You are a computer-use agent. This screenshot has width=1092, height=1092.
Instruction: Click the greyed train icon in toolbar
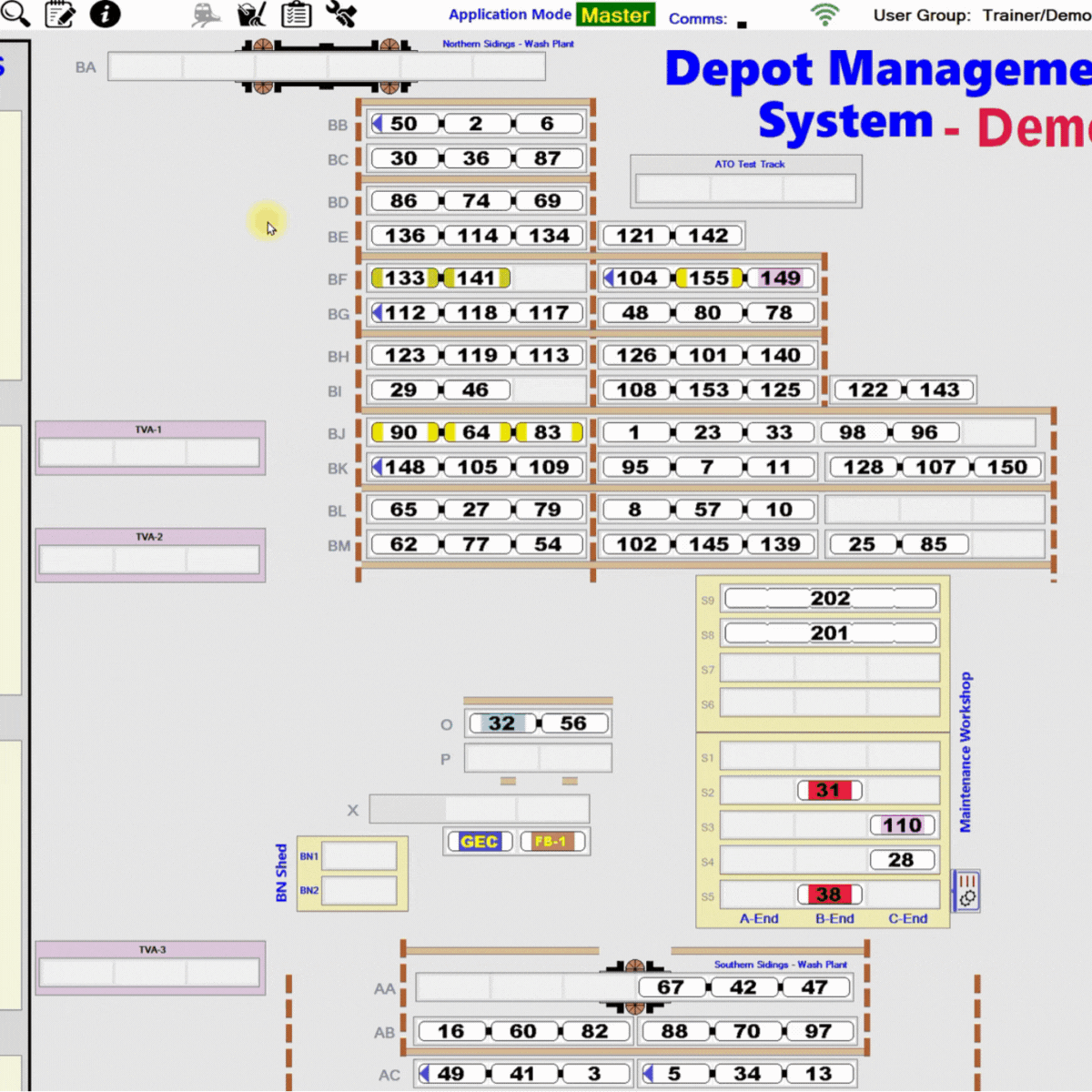207,15
